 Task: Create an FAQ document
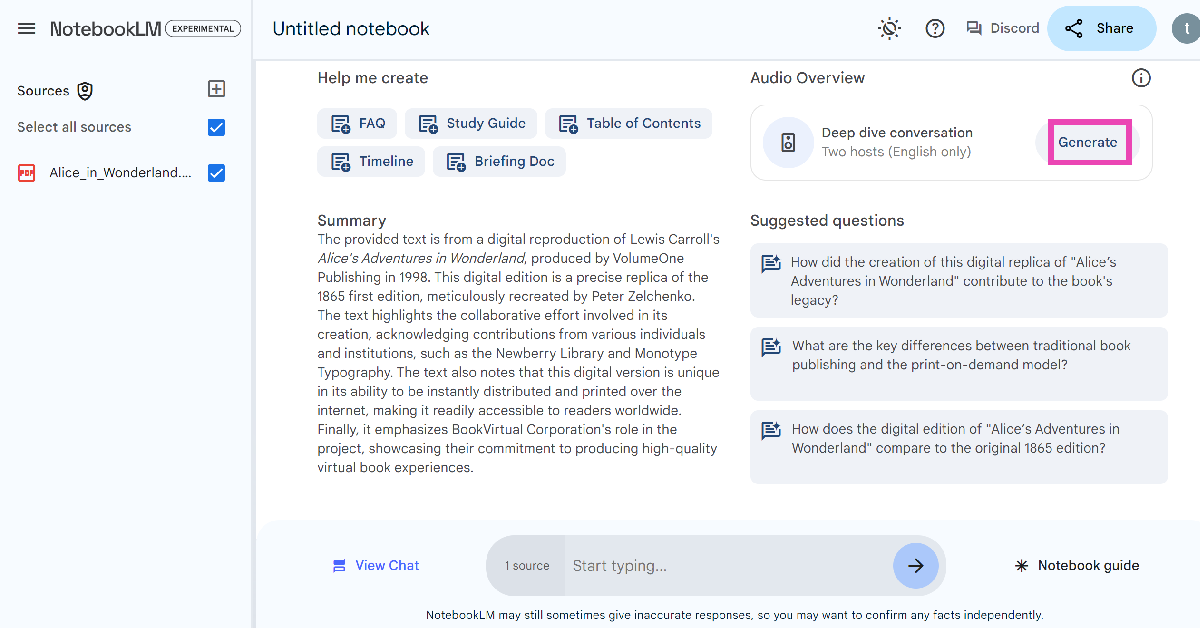click(x=358, y=124)
